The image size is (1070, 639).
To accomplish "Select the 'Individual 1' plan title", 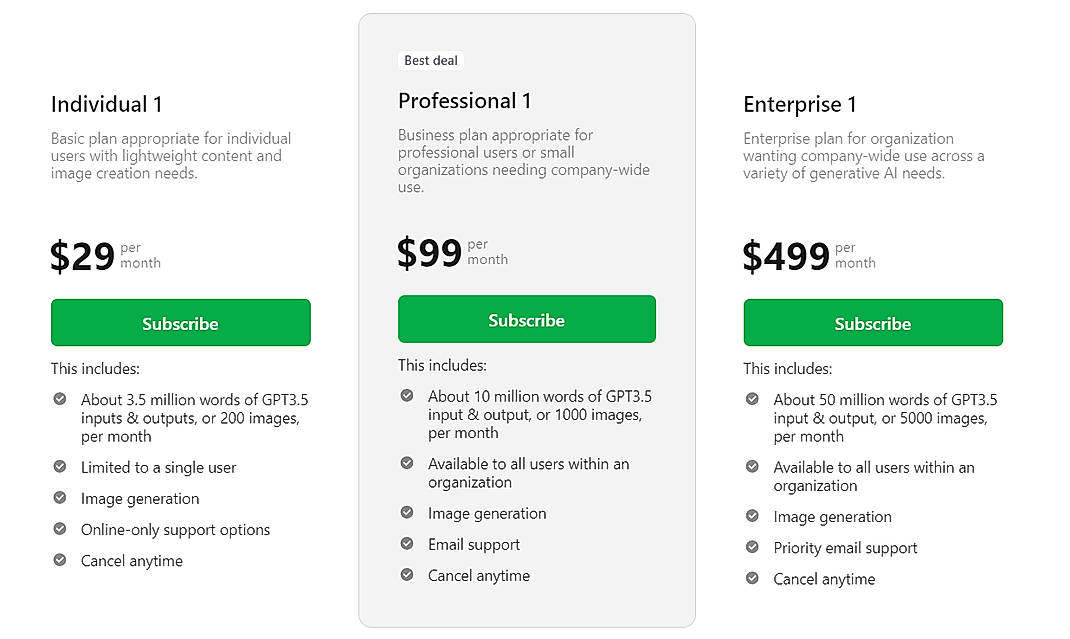I will coord(105,104).
